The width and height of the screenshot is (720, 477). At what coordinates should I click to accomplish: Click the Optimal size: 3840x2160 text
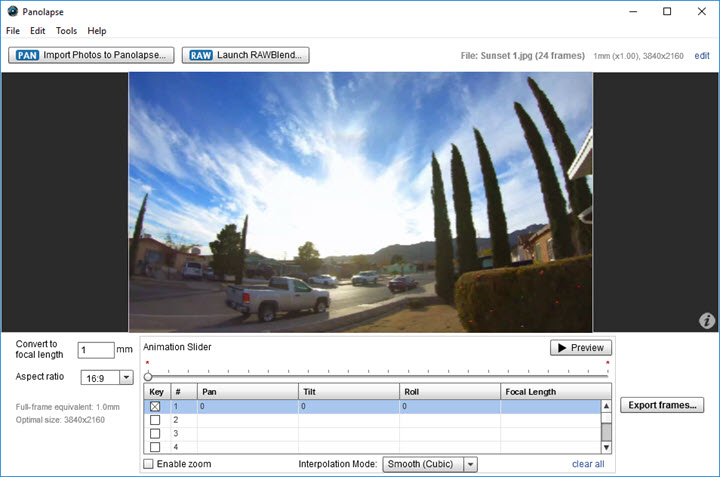tap(60, 420)
